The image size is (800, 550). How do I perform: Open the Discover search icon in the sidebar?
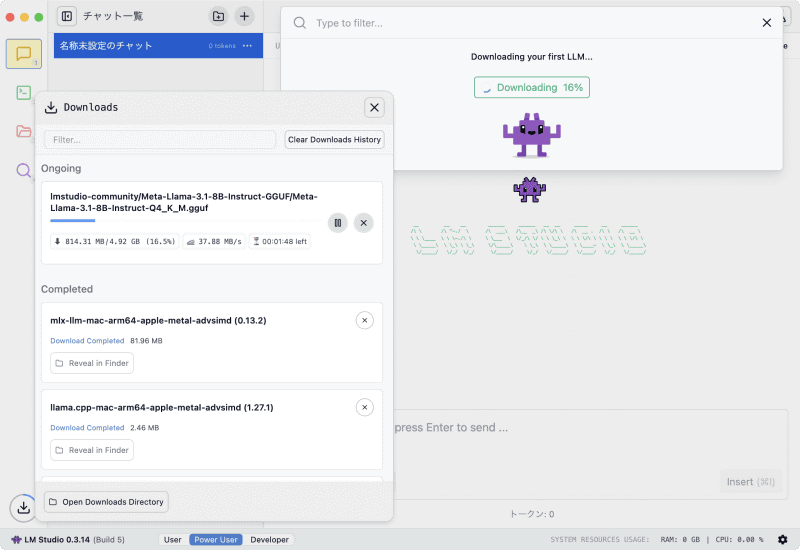23,170
